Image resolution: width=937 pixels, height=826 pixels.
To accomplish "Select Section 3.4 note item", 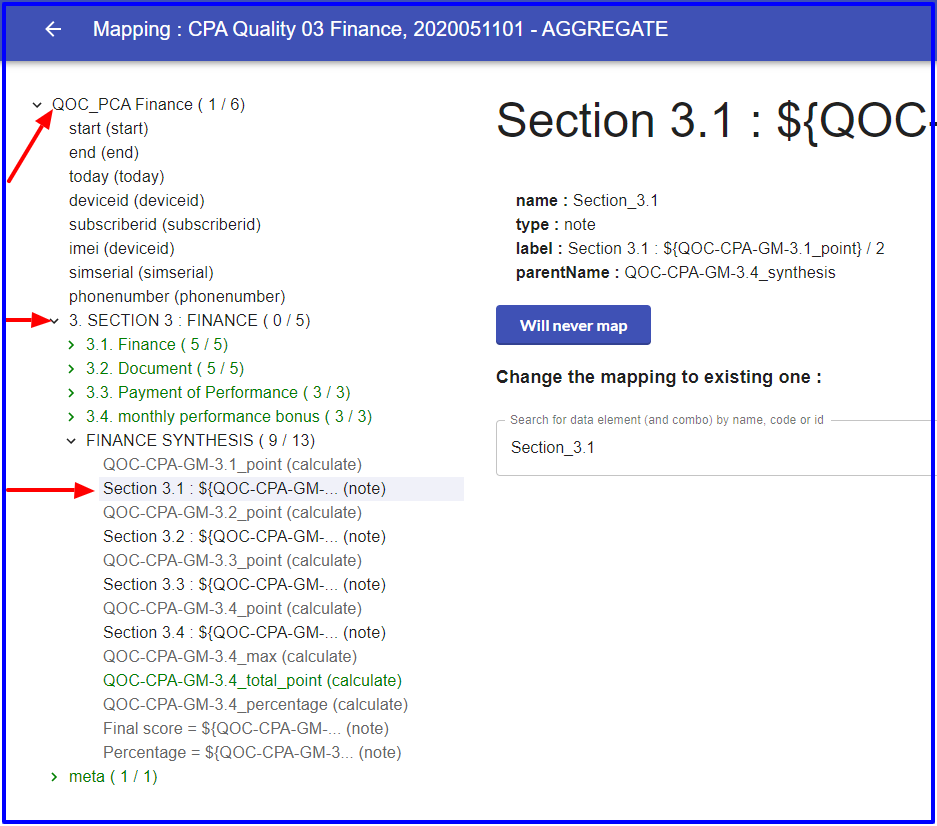I will (244, 632).
